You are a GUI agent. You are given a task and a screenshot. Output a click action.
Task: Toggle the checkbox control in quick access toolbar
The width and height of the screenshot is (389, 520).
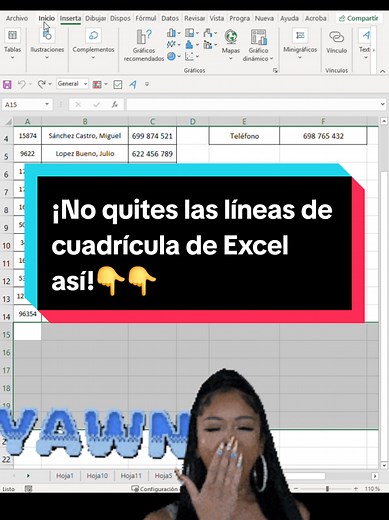click(118, 84)
